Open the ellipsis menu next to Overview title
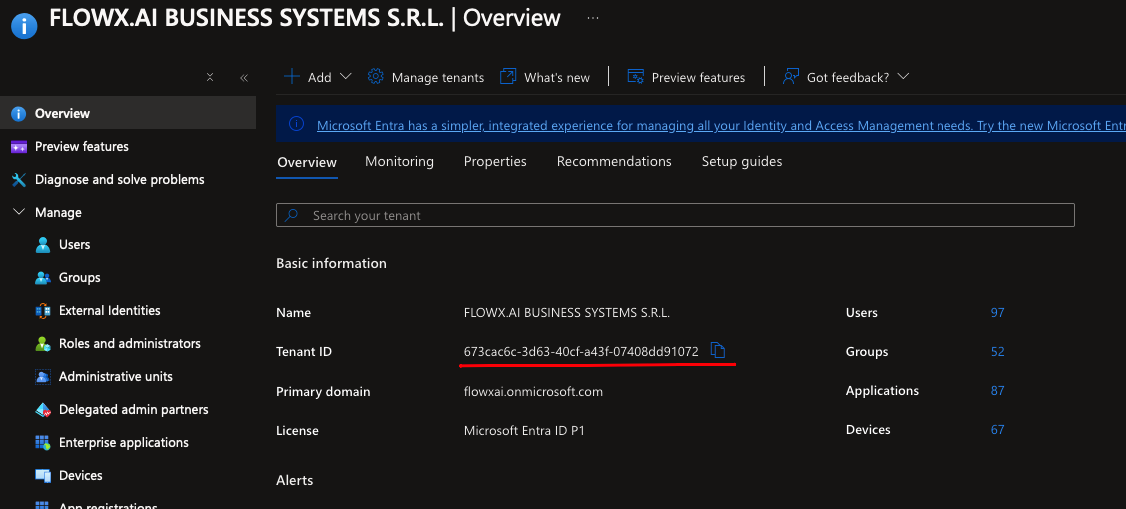This screenshot has width=1126, height=509. pyautogui.click(x=593, y=18)
